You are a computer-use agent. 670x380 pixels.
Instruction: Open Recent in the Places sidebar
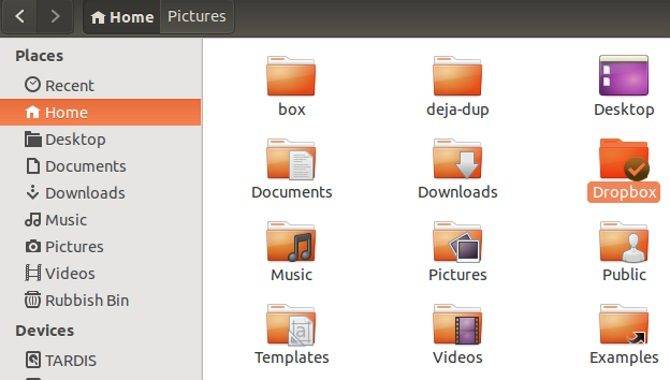coord(100,85)
